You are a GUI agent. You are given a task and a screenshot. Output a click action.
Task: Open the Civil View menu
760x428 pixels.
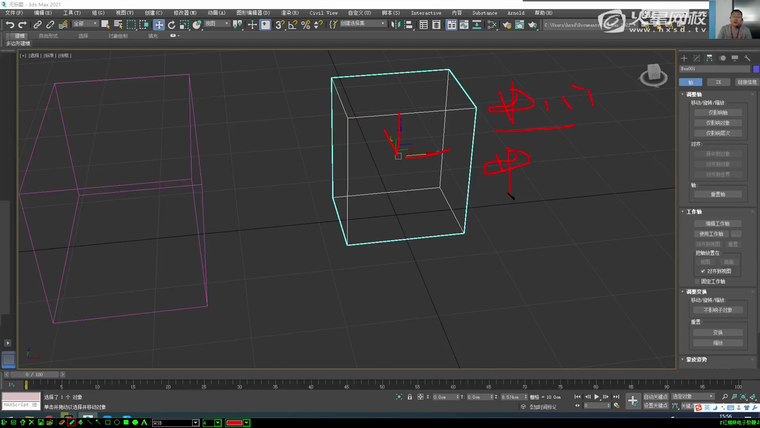click(x=323, y=13)
